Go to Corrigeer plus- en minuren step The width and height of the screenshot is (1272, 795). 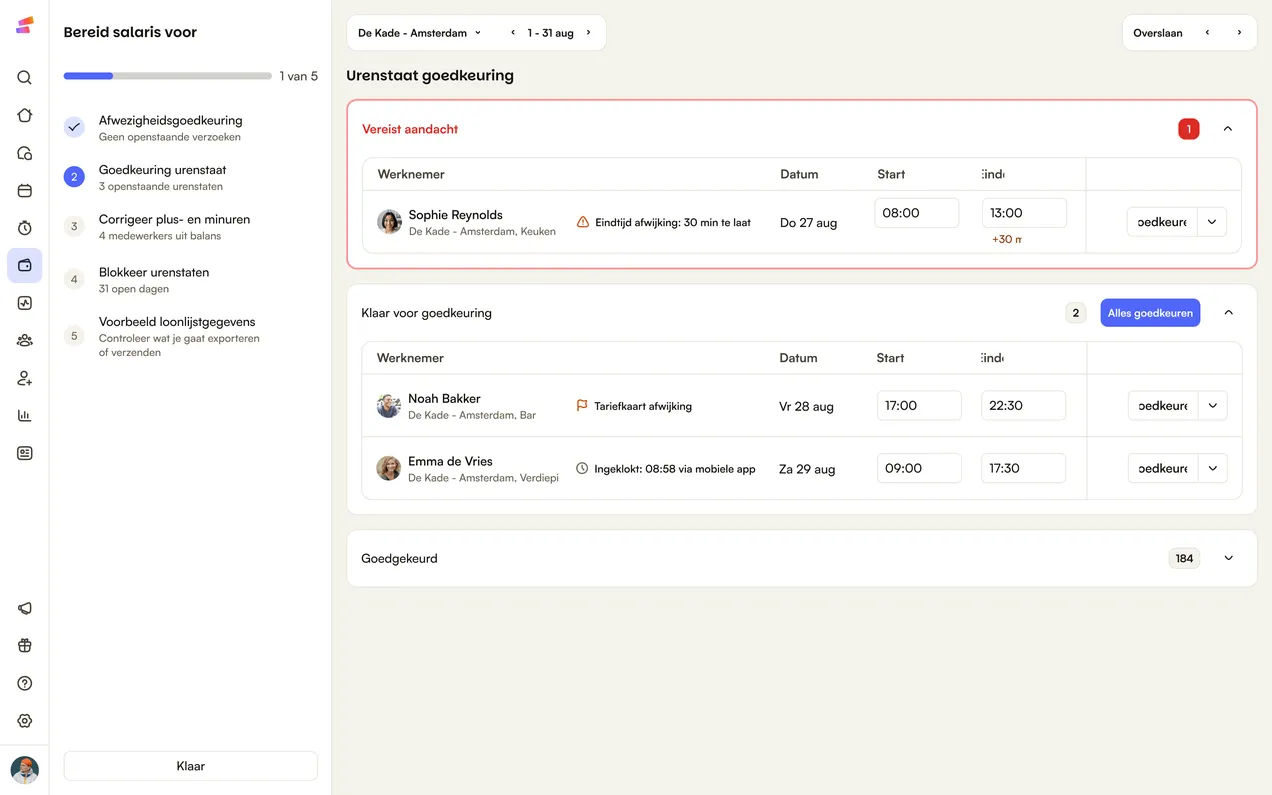[x=191, y=227]
